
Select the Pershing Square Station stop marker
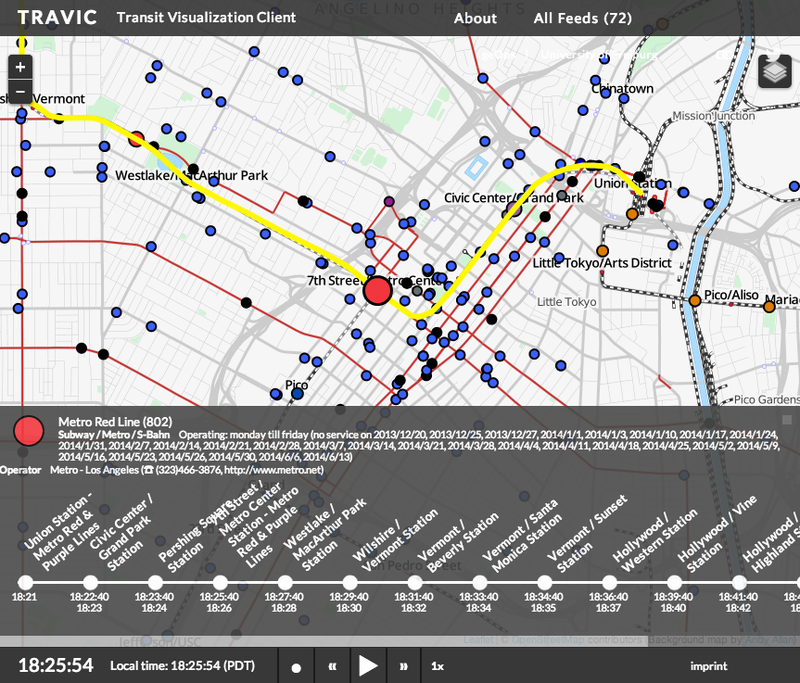pos(155,583)
